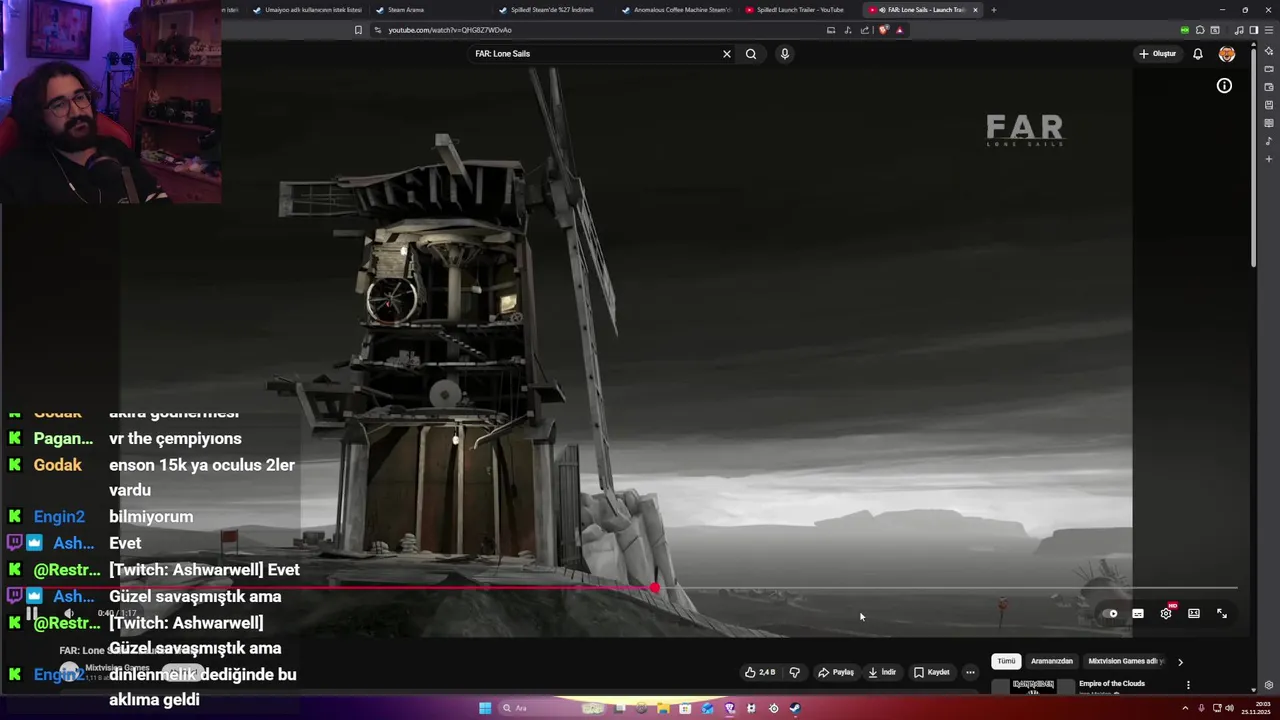Open video quality settings gear
1280x720 pixels.
1166,613
